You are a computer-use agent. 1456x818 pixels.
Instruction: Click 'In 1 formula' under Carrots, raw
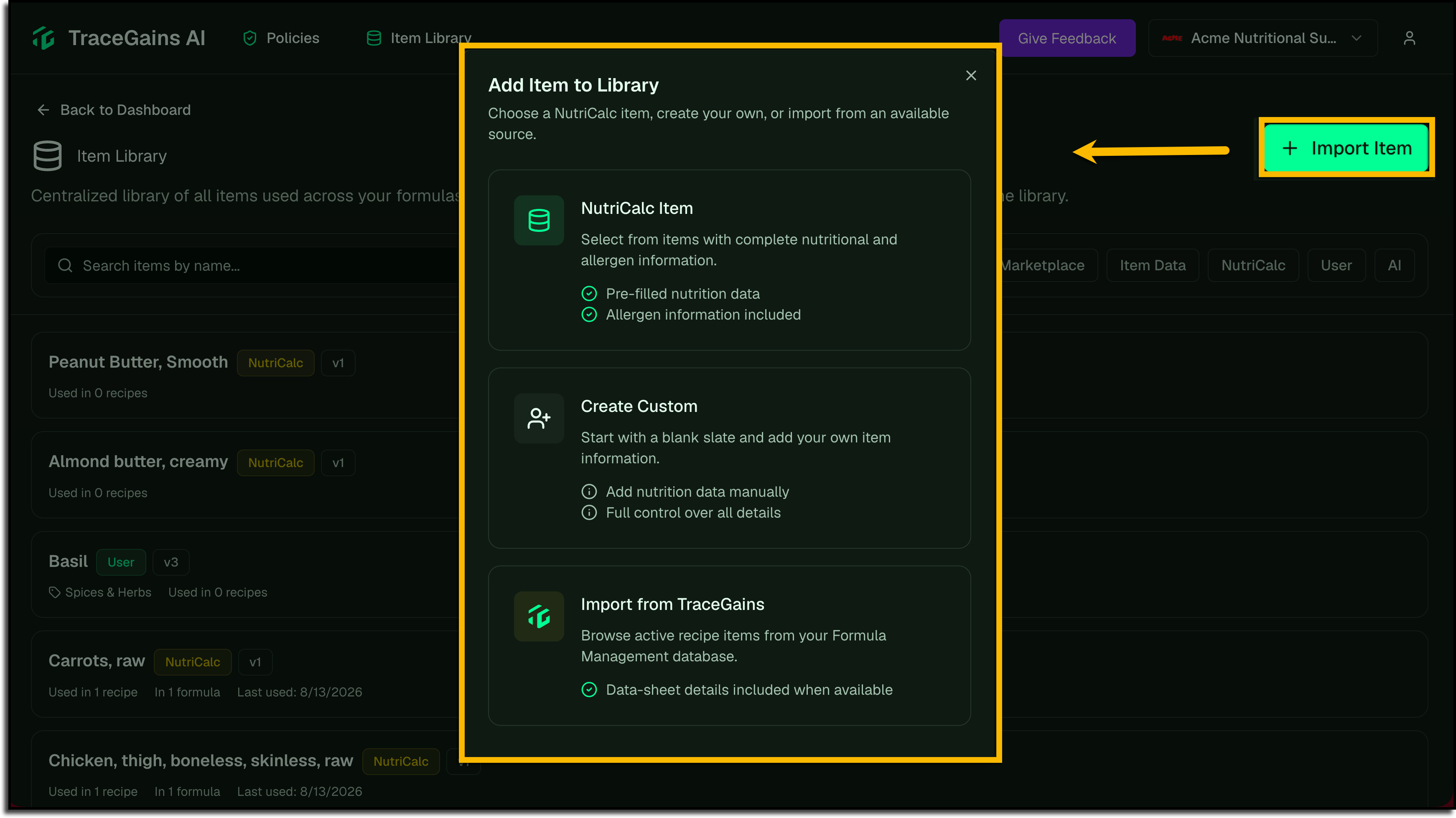tap(187, 692)
